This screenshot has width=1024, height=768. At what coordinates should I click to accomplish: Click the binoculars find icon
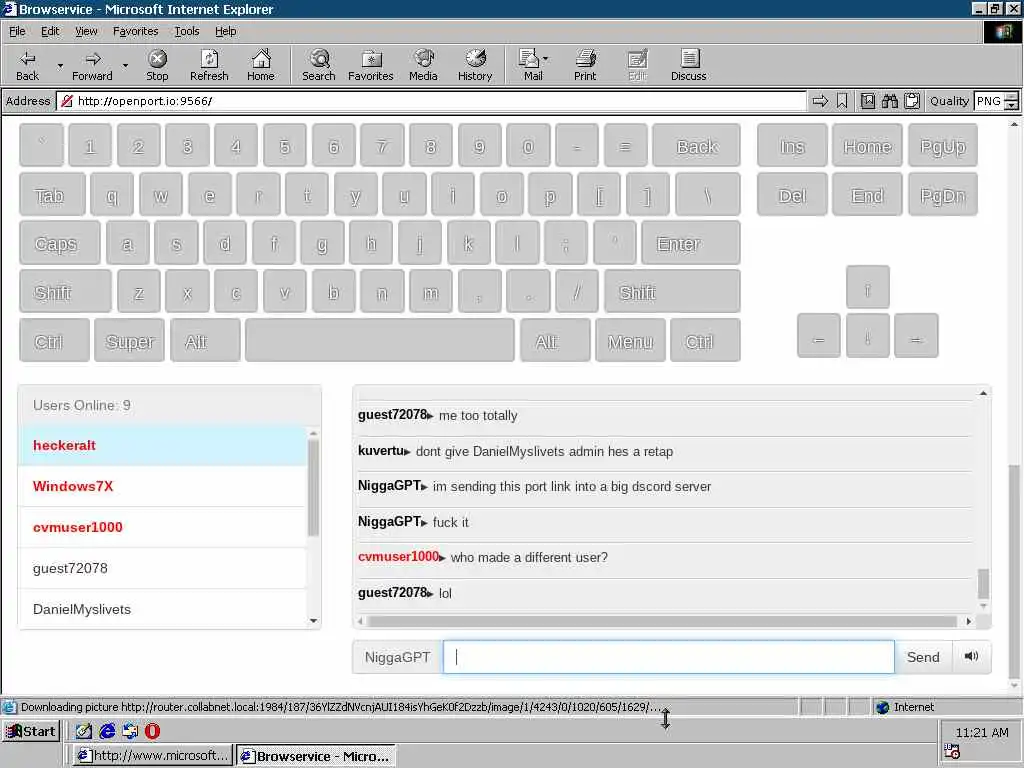889,101
